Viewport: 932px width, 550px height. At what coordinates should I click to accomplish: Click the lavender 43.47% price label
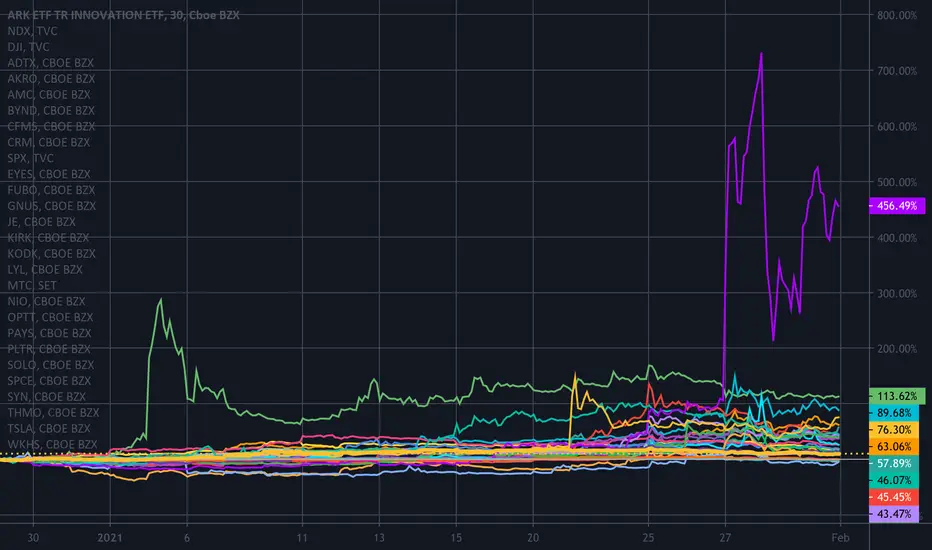[x=894, y=514]
